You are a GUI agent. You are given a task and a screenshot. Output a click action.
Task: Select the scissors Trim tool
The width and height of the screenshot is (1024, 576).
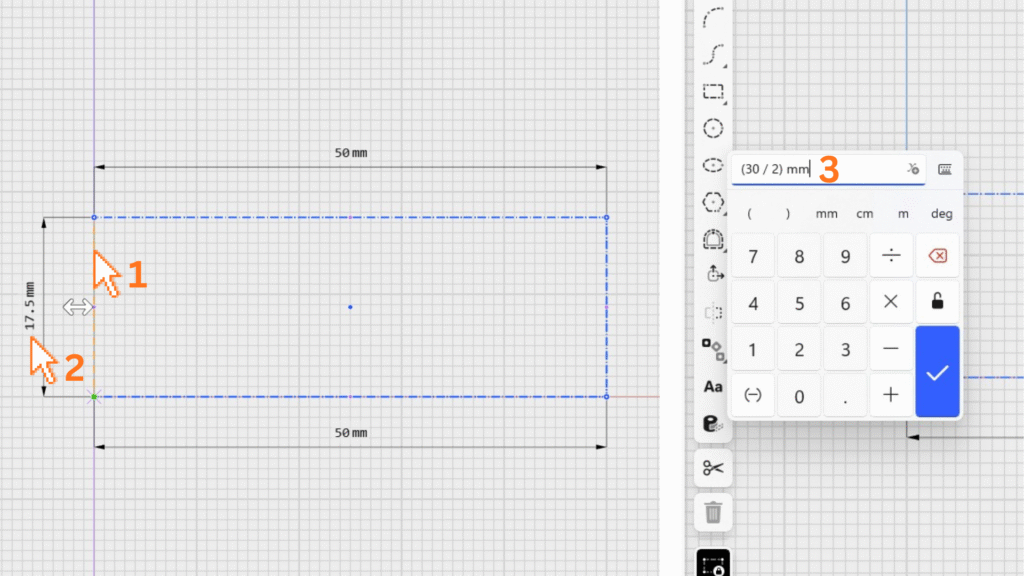coord(713,468)
